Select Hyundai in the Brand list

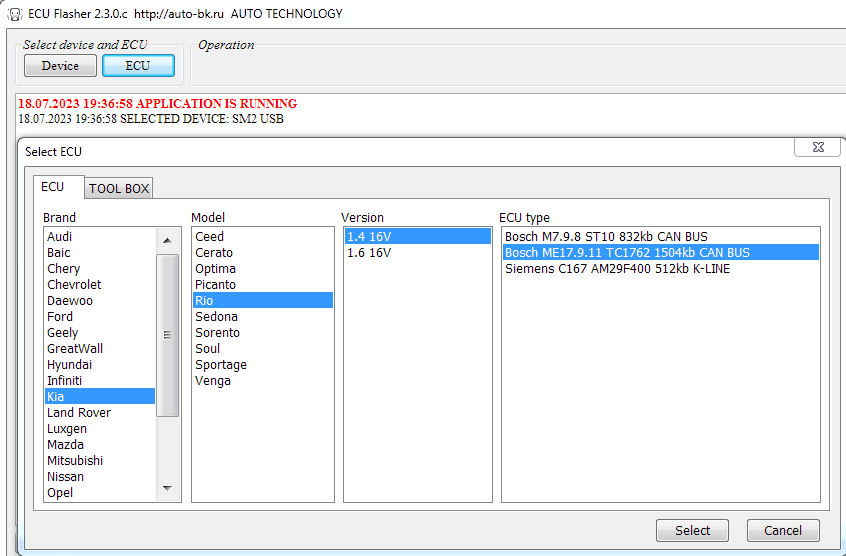[x=69, y=365]
